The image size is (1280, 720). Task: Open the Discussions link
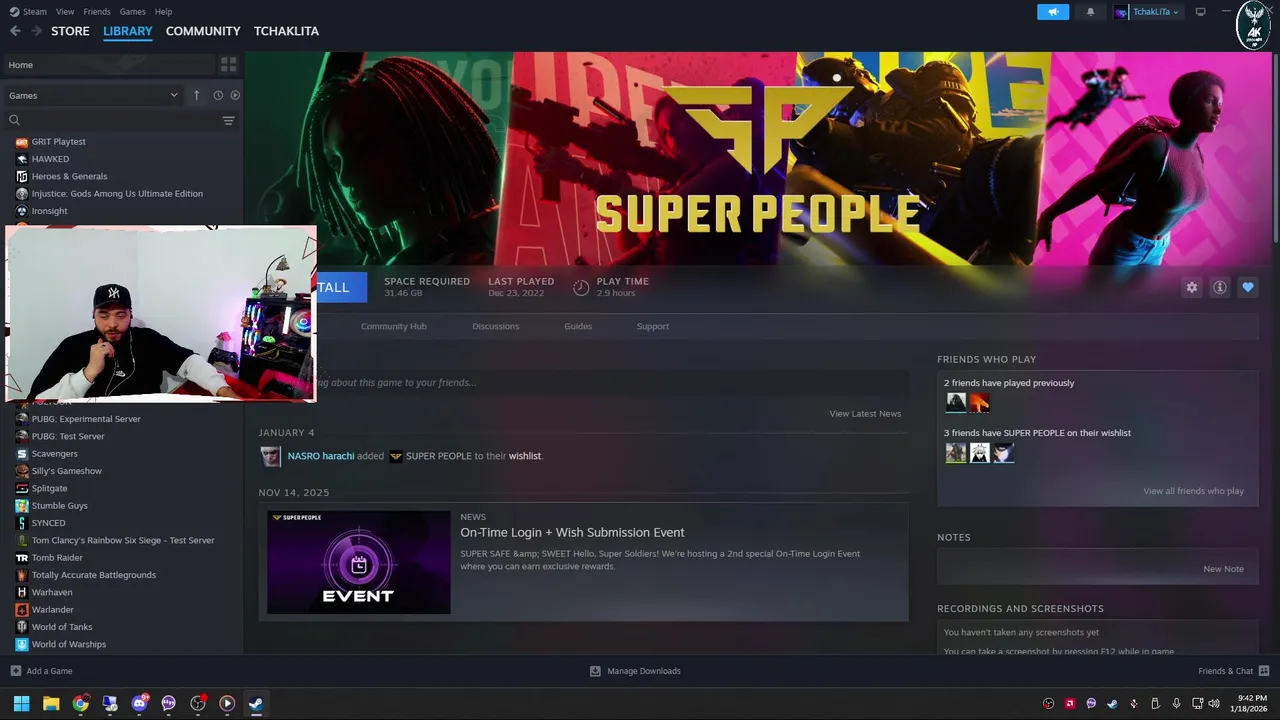pos(495,326)
